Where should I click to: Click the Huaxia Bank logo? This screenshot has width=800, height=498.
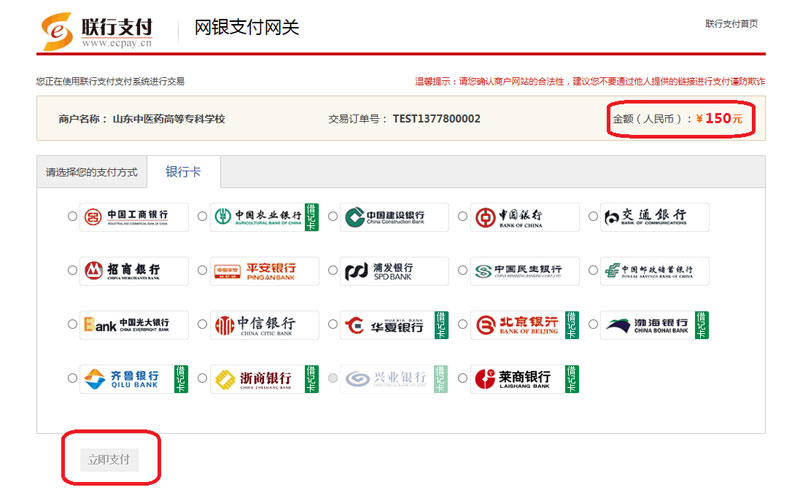[394, 325]
